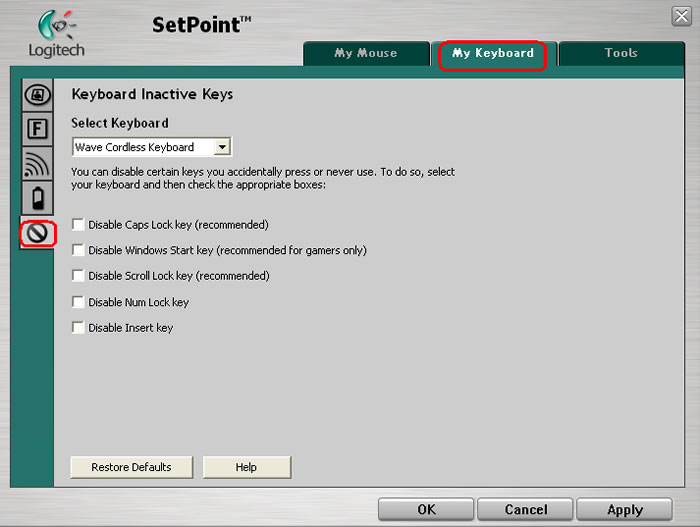Select the inactive keys prohibition icon
The image size is (700, 527).
pyautogui.click(x=38, y=233)
